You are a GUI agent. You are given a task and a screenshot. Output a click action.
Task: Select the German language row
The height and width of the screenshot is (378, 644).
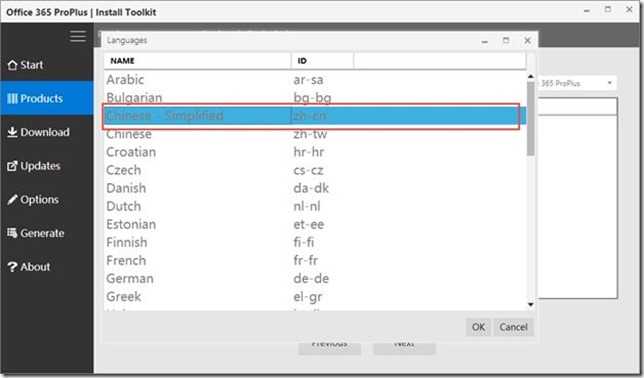pos(315,279)
